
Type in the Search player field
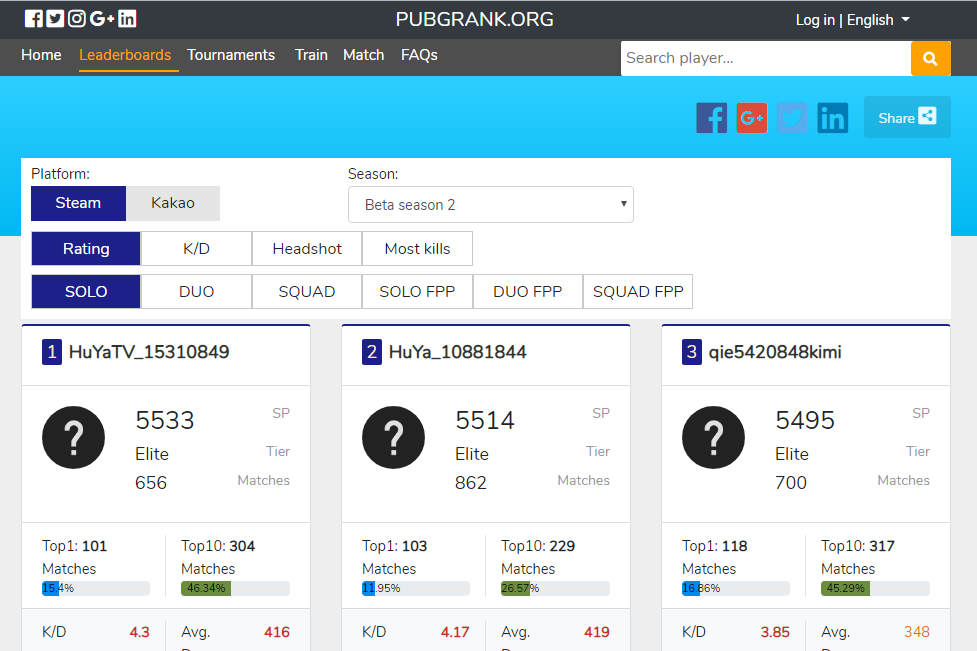(x=765, y=58)
